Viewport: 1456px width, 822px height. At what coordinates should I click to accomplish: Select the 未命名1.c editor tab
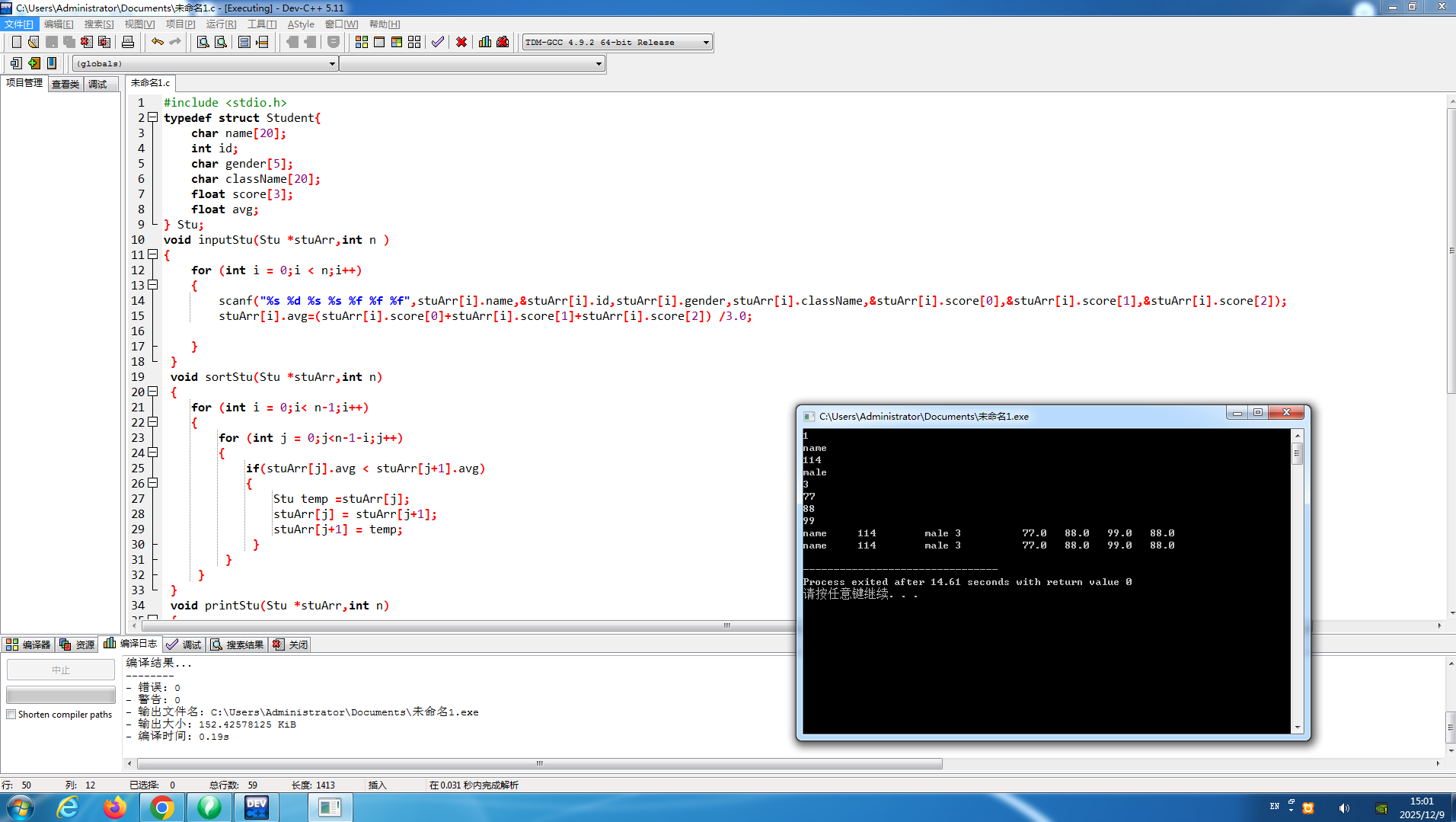click(150, 83)
